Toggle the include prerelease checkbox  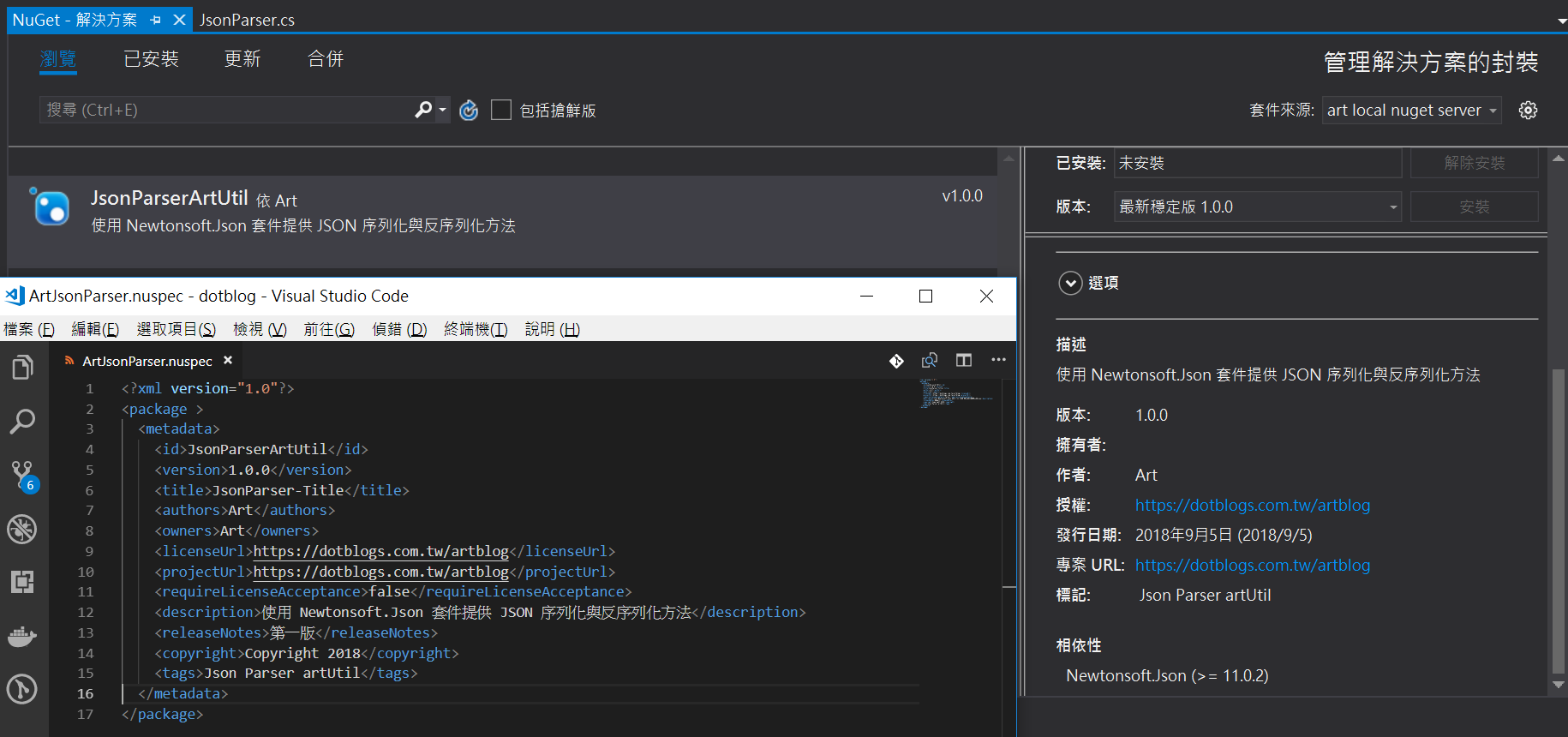pyautogui.click(x=501, y=110)
